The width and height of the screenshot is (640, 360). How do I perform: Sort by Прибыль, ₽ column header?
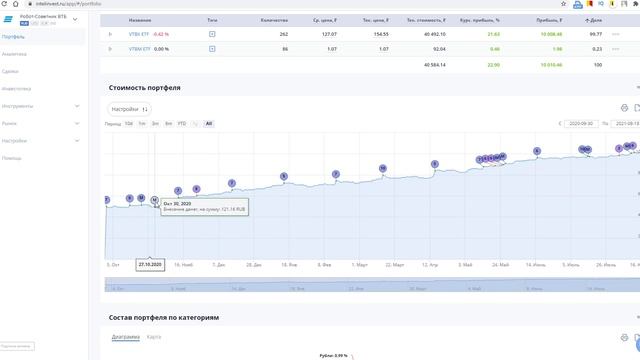pos(549,20)
